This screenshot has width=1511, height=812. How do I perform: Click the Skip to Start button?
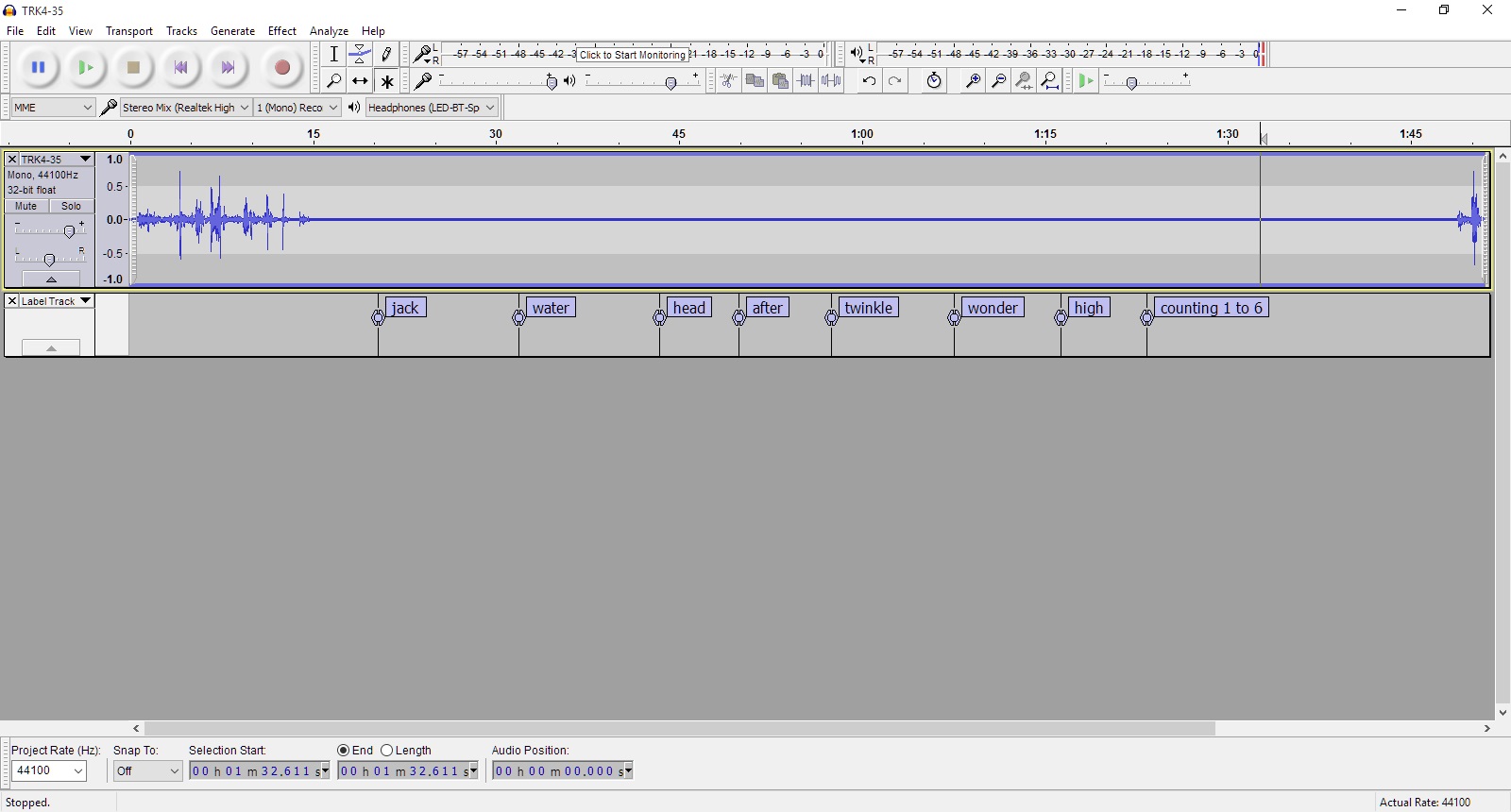[180, 68]
